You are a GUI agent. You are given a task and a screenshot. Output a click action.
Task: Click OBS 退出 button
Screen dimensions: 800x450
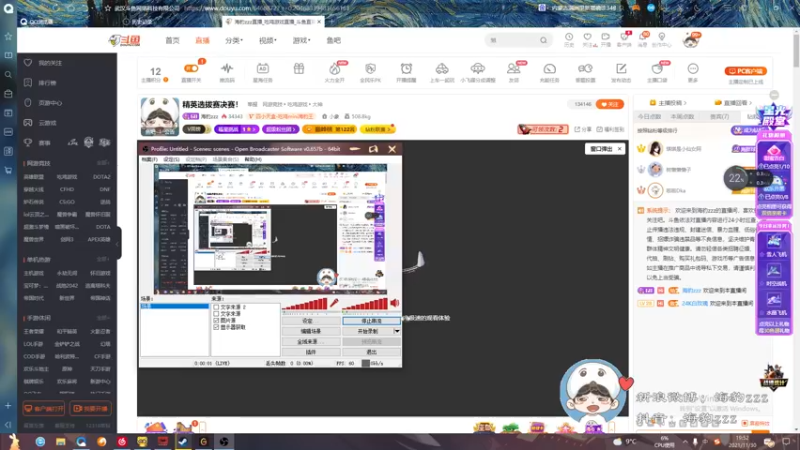[371, 352]
